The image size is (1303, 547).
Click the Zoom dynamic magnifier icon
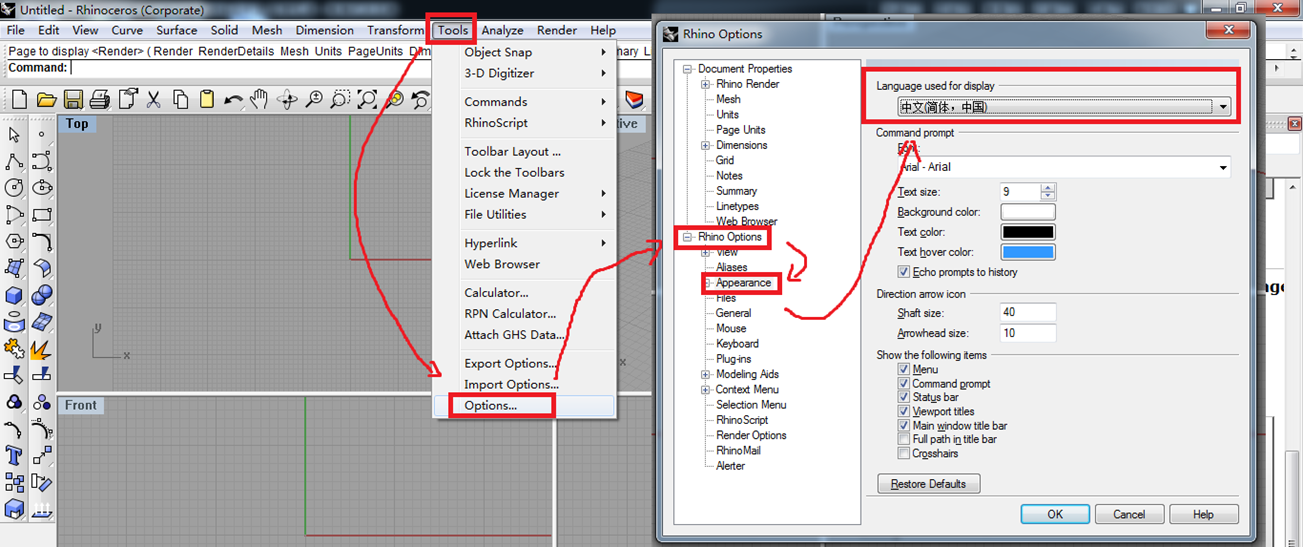click(x=314, y=99)
